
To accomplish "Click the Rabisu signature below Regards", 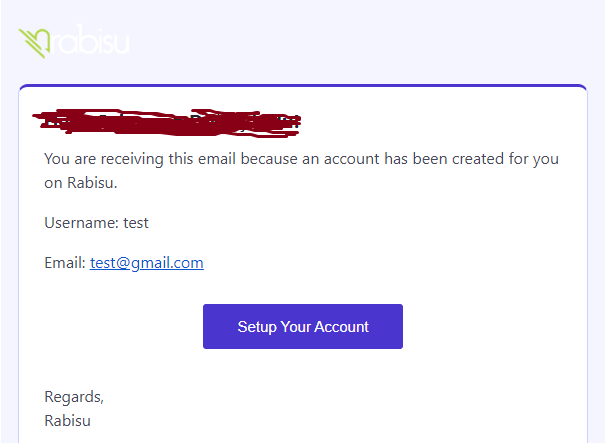I will (68, 420).
